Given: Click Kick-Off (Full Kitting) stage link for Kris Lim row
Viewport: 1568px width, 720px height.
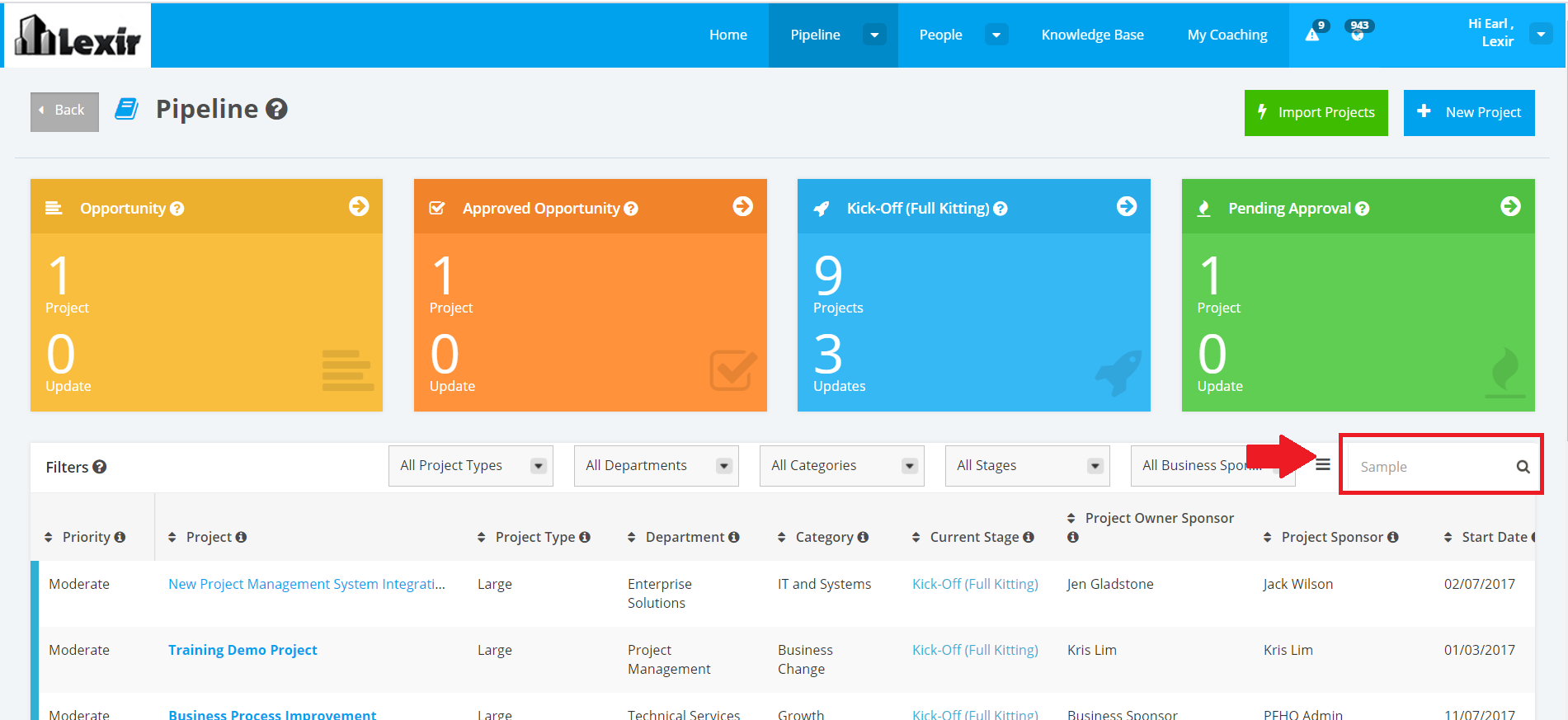Looking at the screenshot, I should point(975,650).
